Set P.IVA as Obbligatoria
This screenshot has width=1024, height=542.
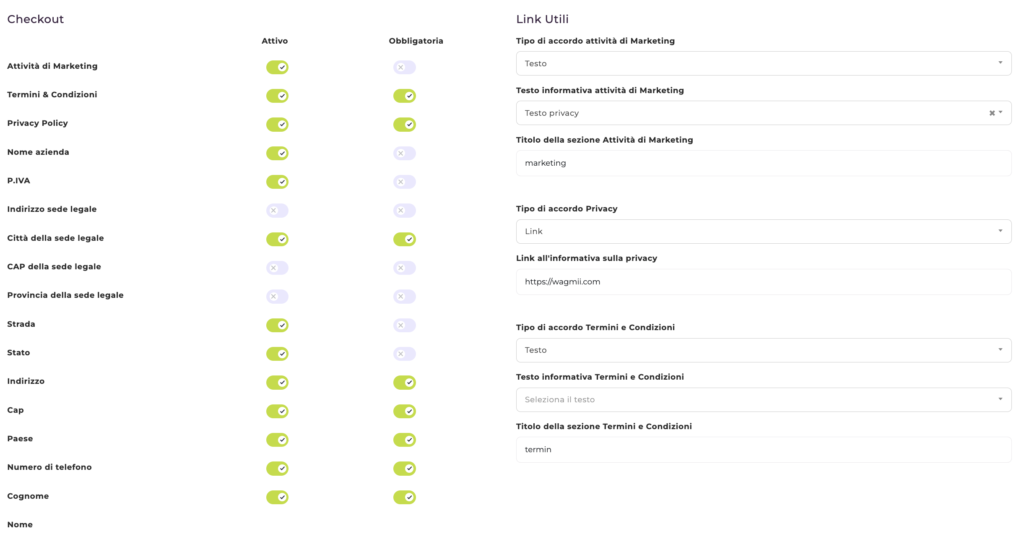point(404,182)
